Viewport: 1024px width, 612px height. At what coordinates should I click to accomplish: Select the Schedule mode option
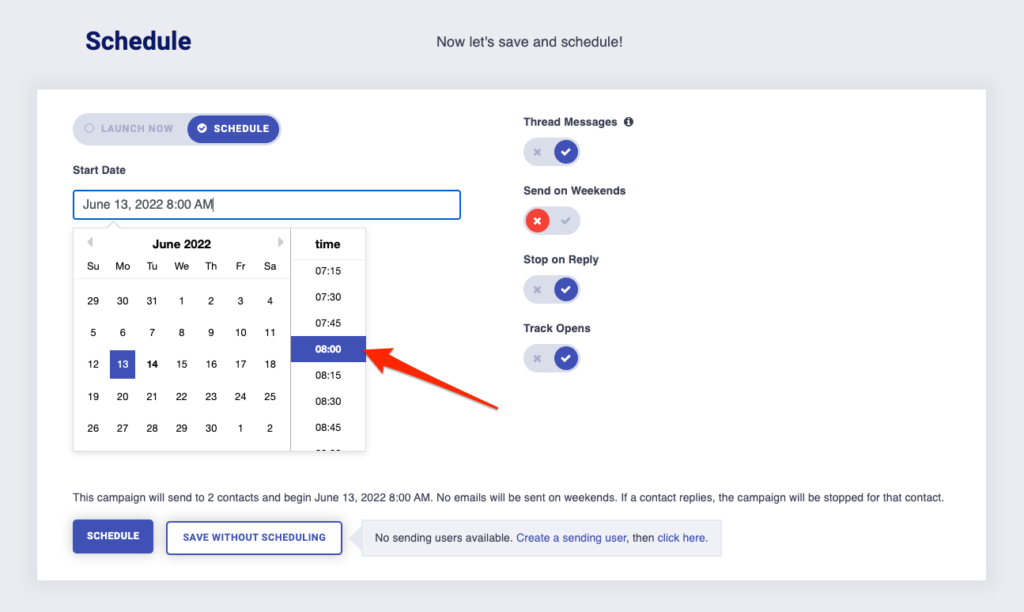tap(233, 129)
